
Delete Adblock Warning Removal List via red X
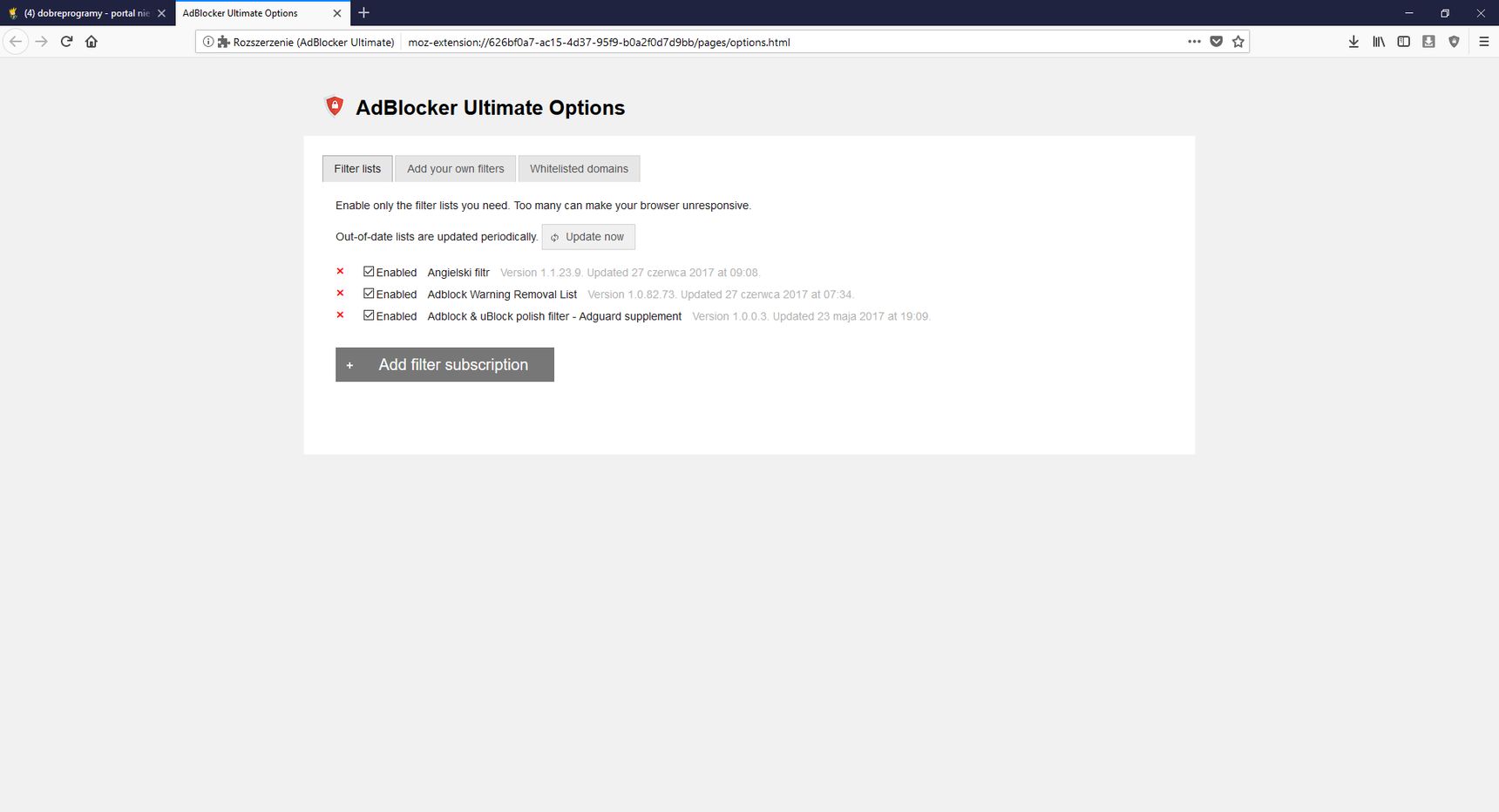click(x=340, y=294)
